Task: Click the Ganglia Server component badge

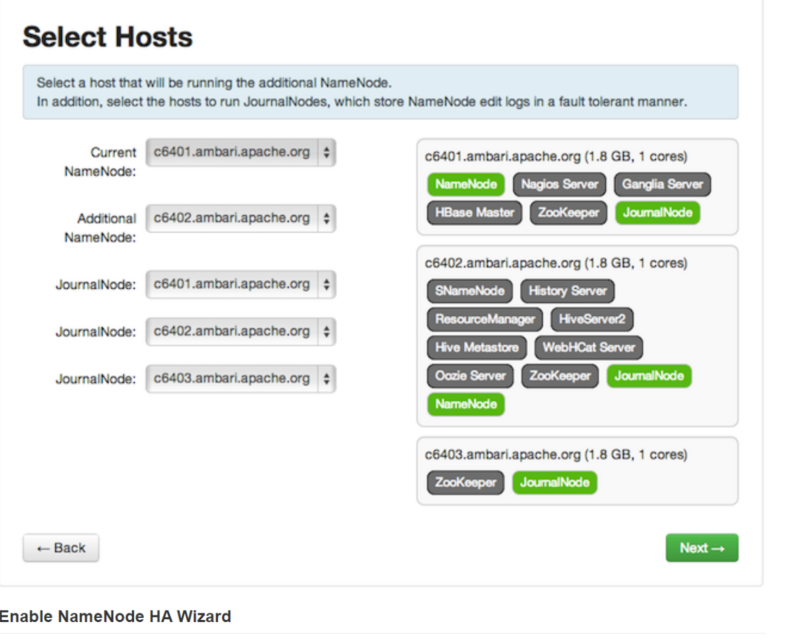Action: pos(662,184)
